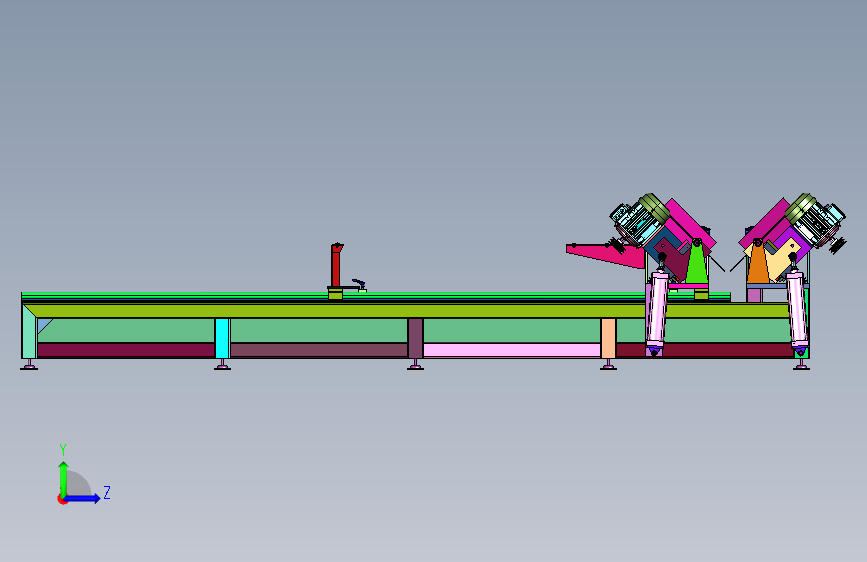Select the bright green triangular bracket

tap(697, 263)
